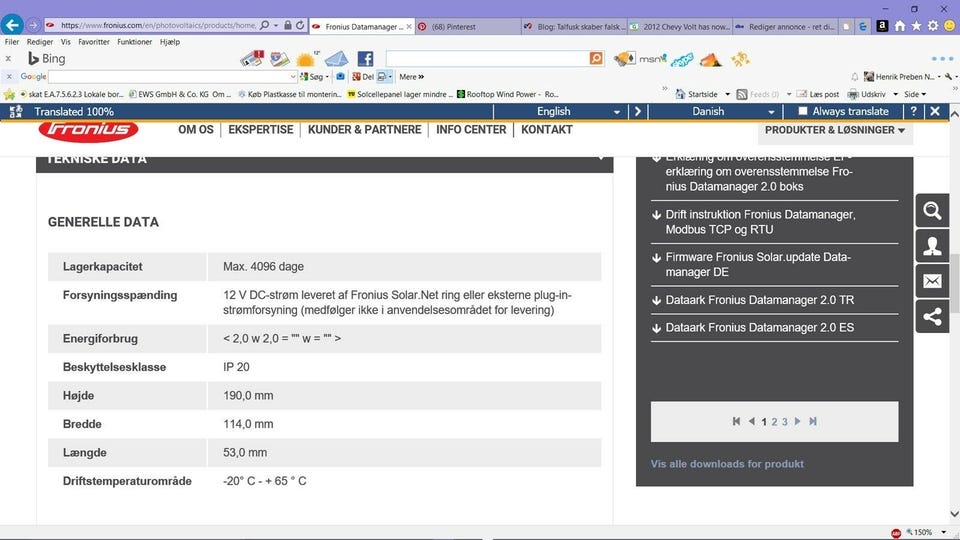The height and width of the screenshot is (540, 960).
Task: Expand Mere chevron in Google toolbar
Action: point(411,77)
